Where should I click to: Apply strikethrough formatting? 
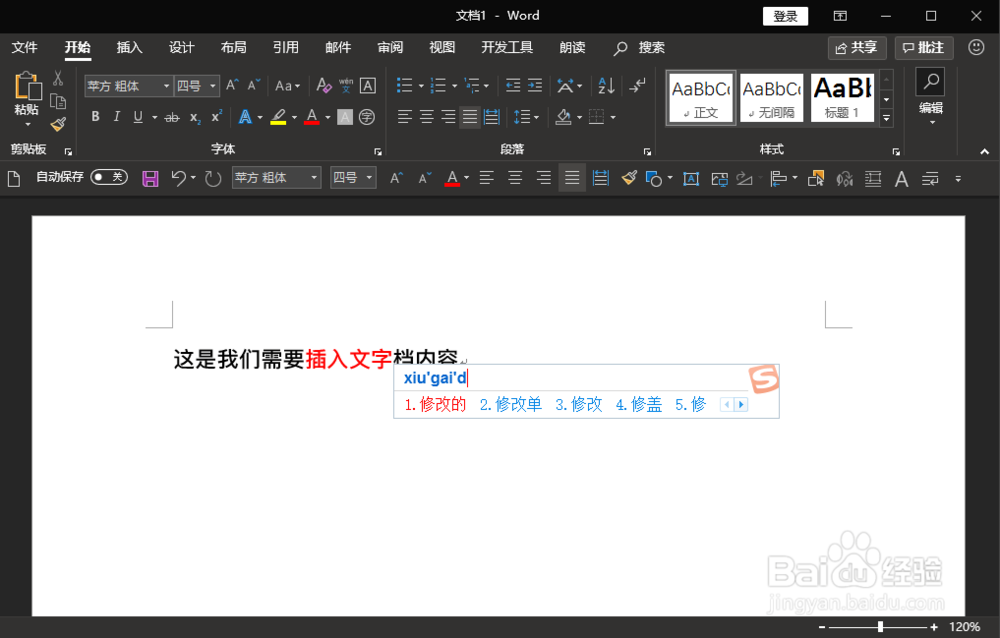coord(171,117)
